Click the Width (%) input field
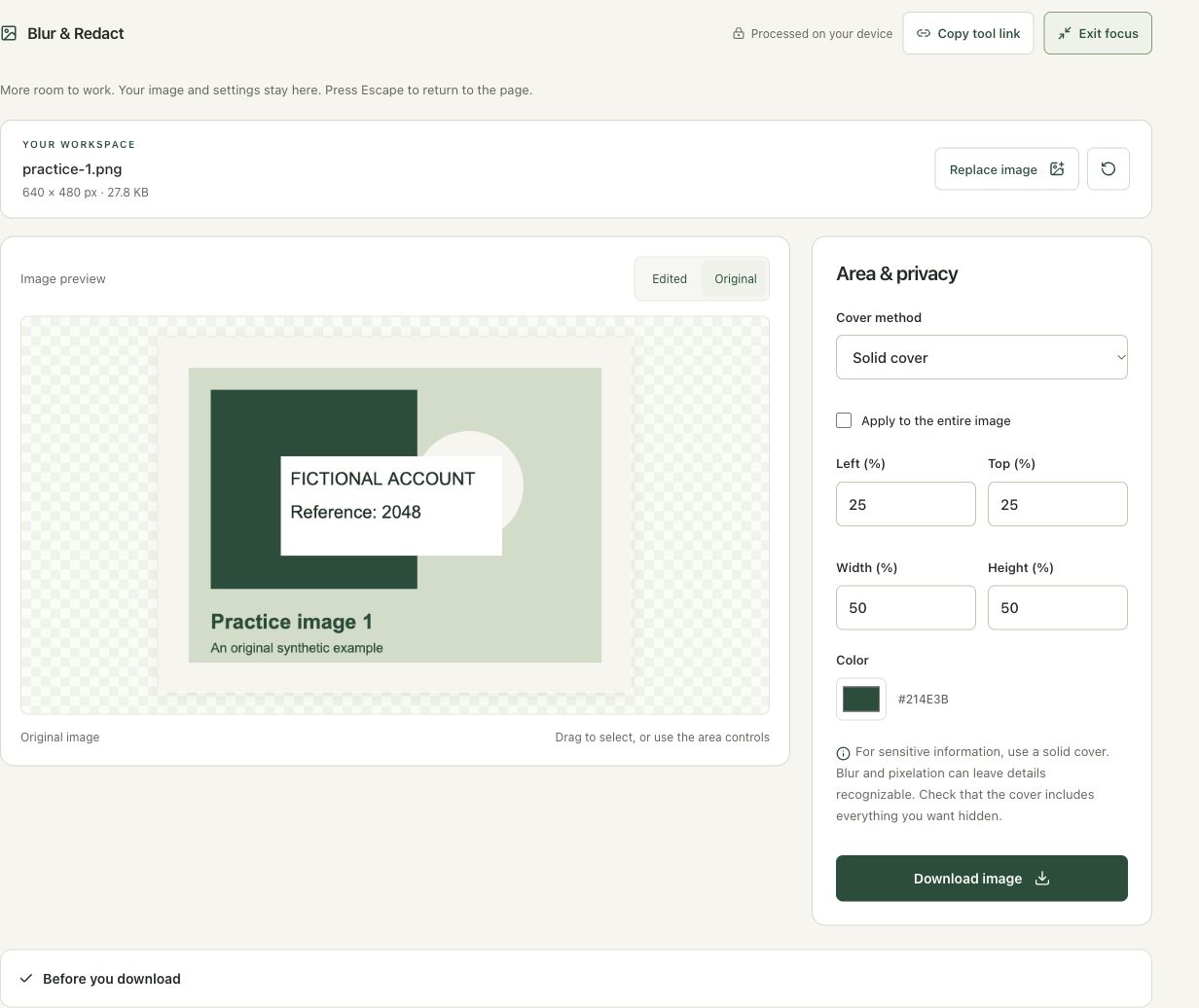This screenshot has width=1199, height=1008. (905, 607)
